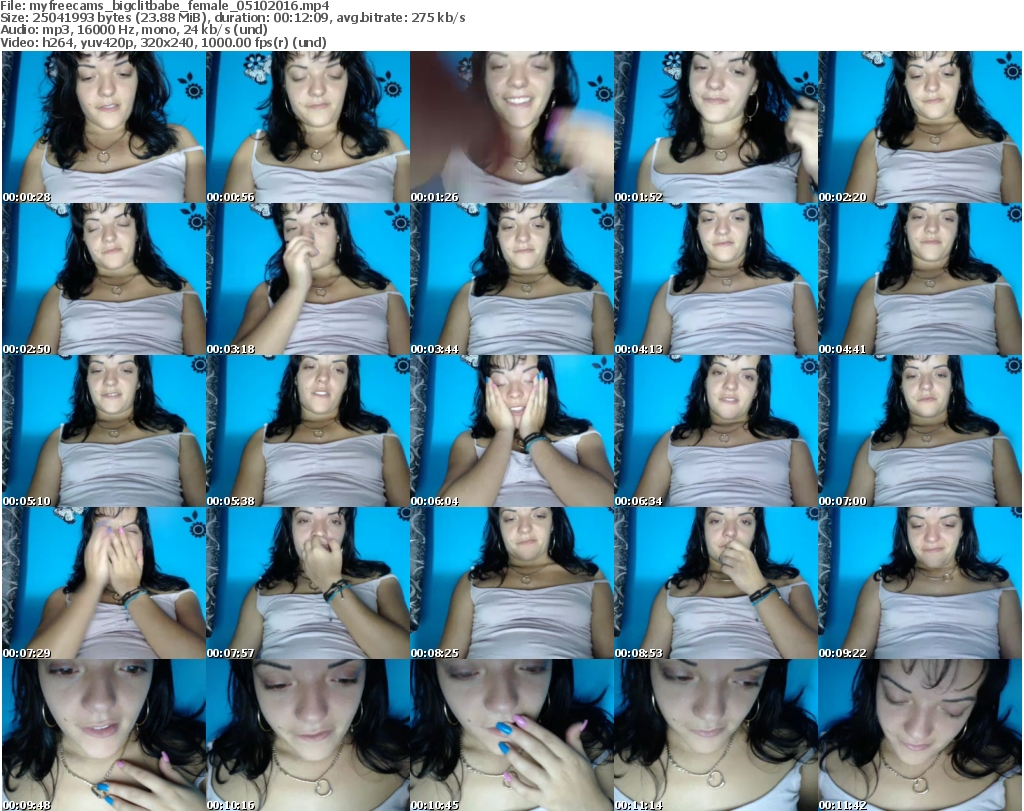The width and height of the screenshot is (1024, 811).
Task: Click the thumbnail stamped 00:08:25
Action: click(512, 583)
